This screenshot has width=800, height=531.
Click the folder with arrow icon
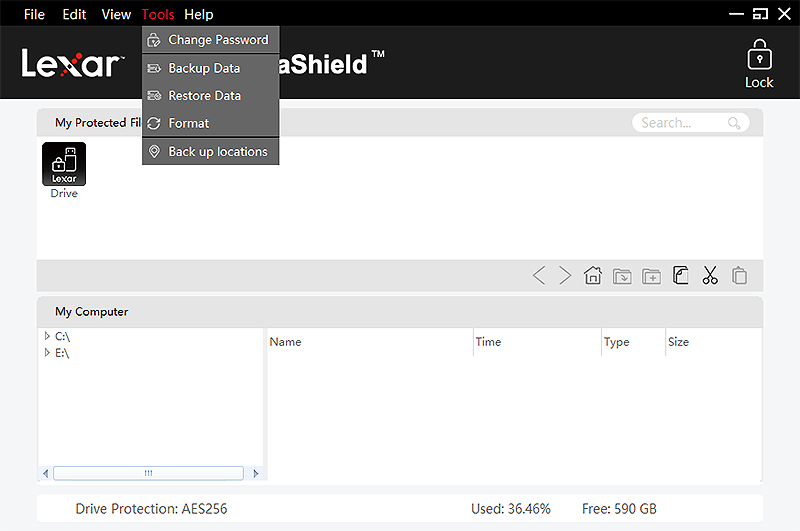[x=622, y=276]
